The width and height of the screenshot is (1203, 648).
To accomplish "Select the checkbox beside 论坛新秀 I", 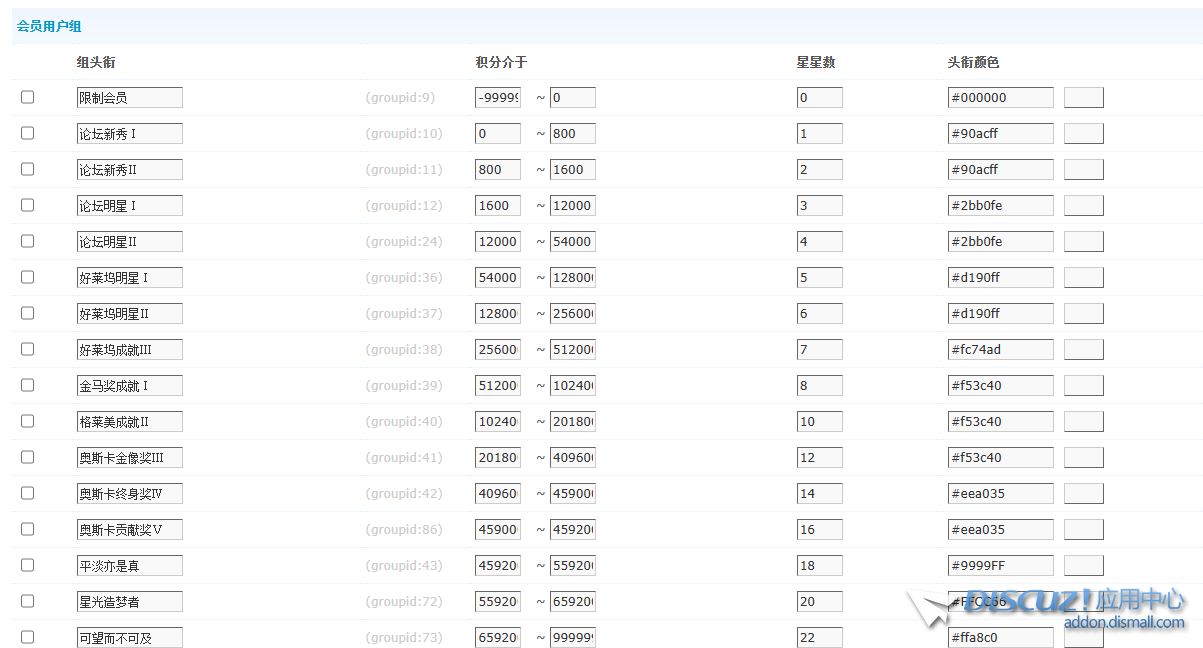I will (27, 133).
